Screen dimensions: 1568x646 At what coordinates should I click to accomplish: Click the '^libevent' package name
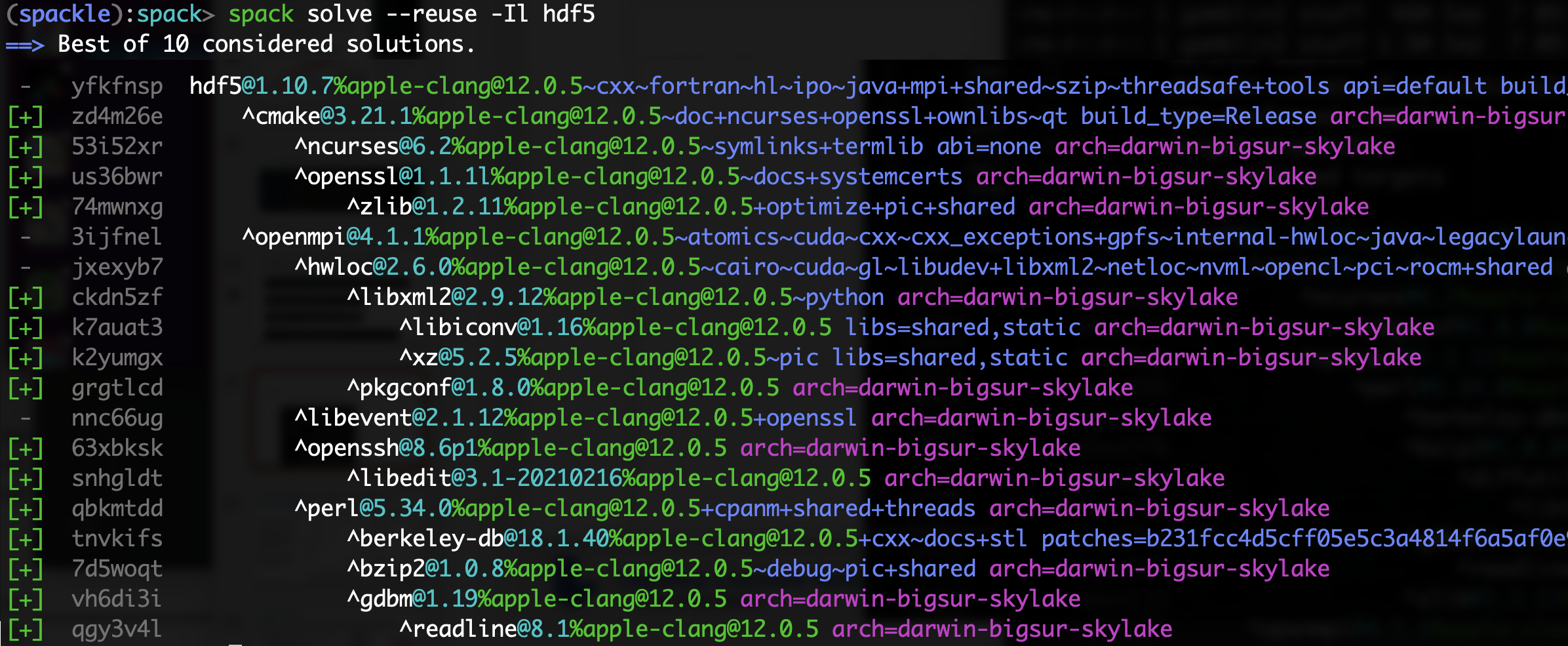pos(353,418)
